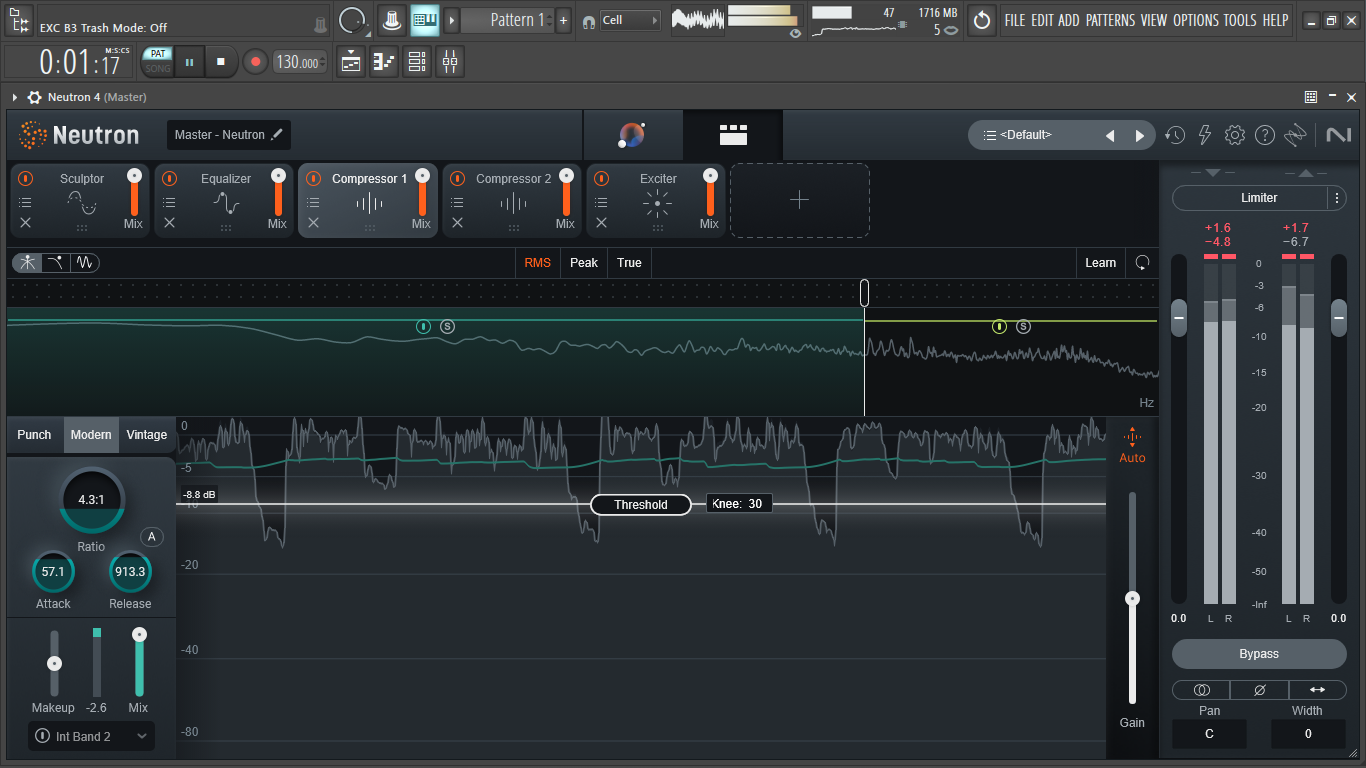Open the Int Band 2 sidechain dropdown
Image resolution: width=1366 pixels, height=768 pixels.
coord(91,736)
